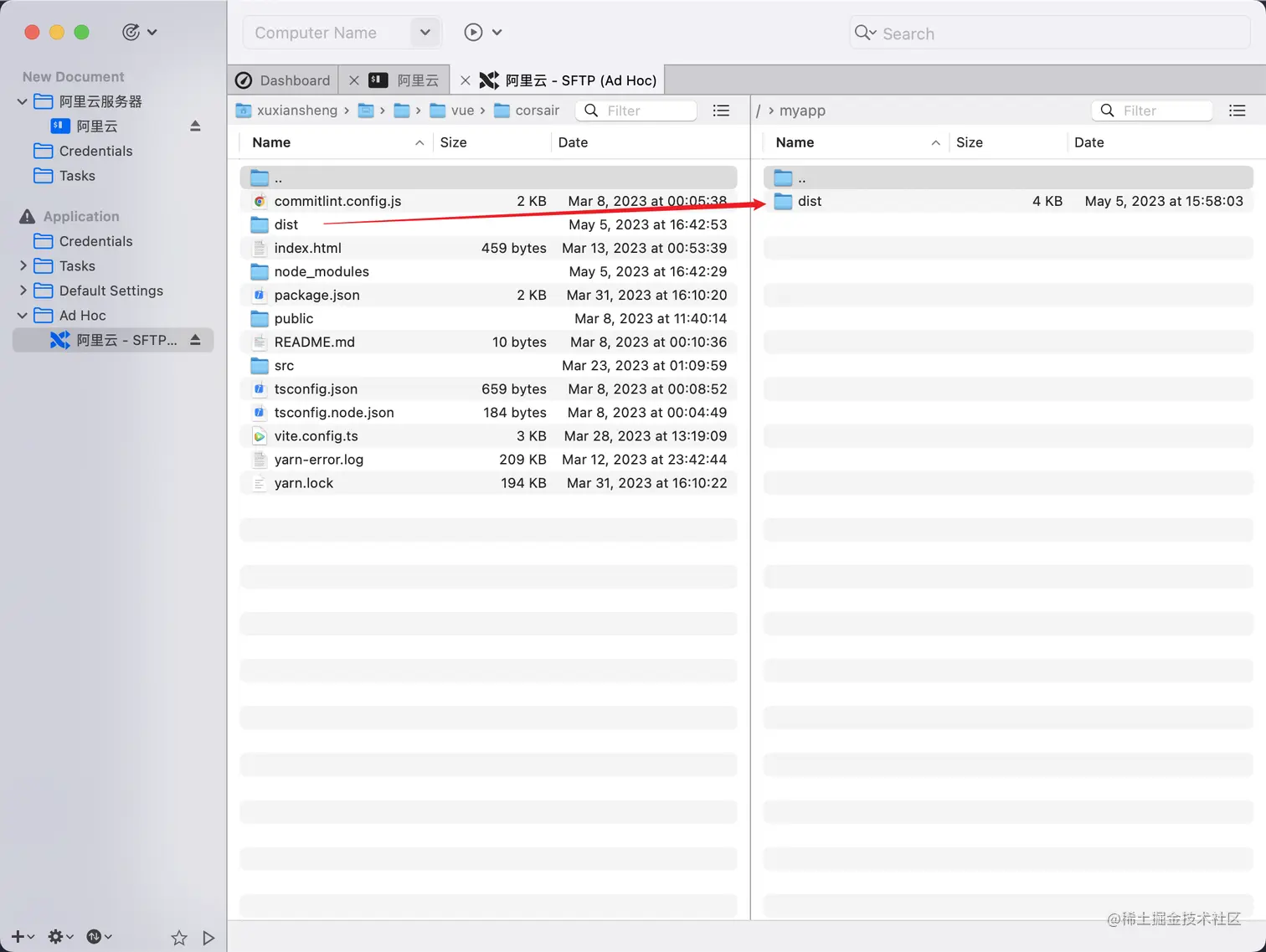The height and width of the screenshot is (952, 1266).
Task: Click the local pane Filter field
Action: coord(636,111)
